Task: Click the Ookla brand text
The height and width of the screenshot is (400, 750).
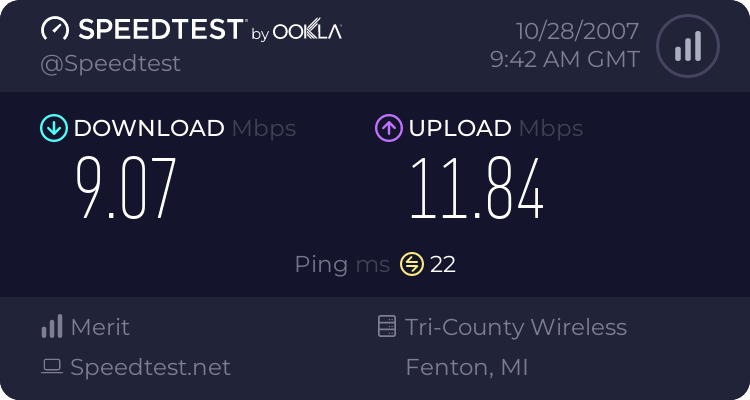Action: (308, 31)
